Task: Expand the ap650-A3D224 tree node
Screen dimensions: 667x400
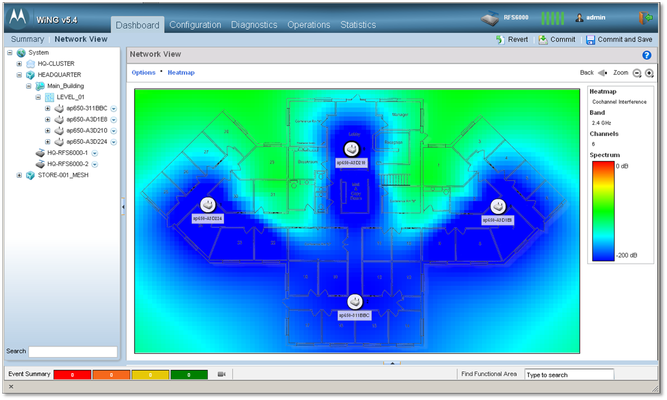Action: point(48,142)
